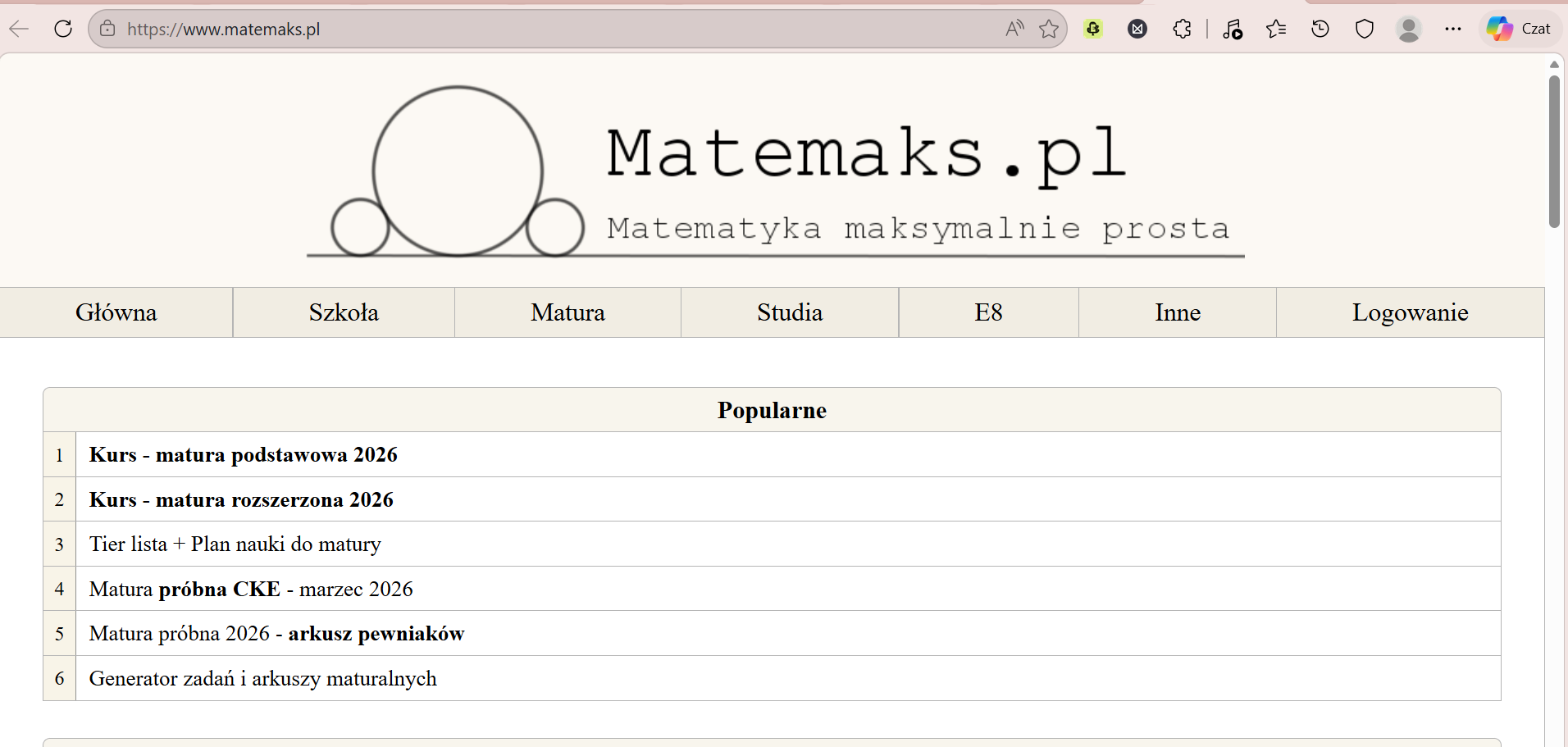Open the E8 menu item
1568x747 pixels.
tap(988, 312)
